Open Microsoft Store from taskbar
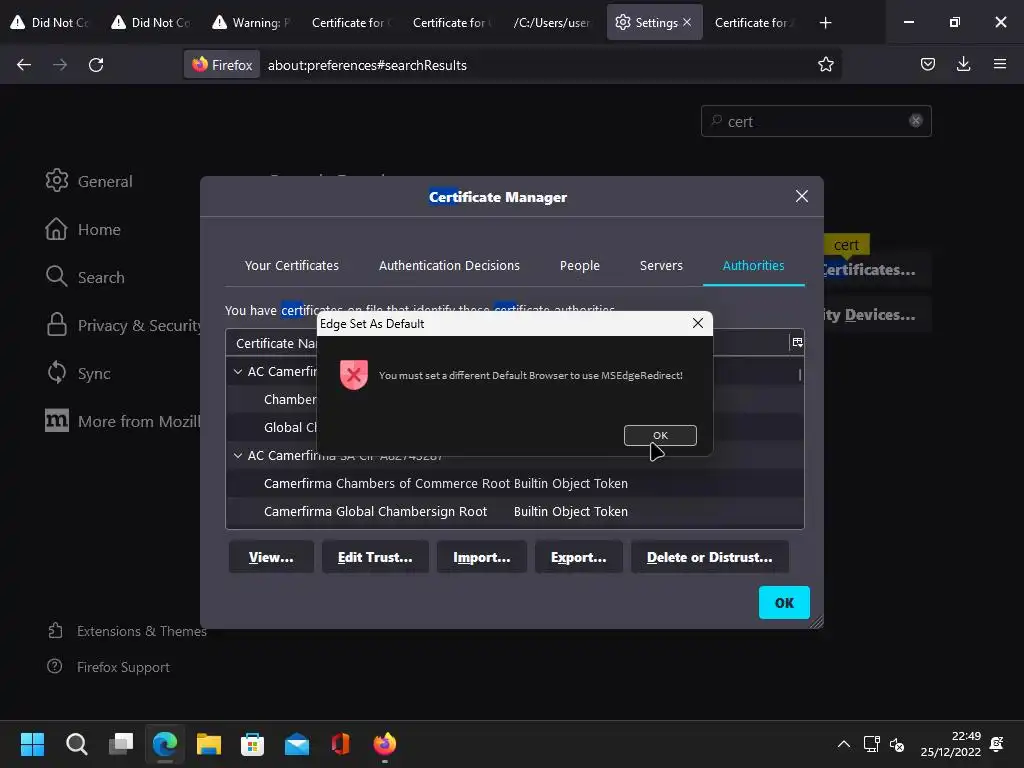The width and height of the screenshot is (1024, 768). pyautogui.click(x=253, y=744)
